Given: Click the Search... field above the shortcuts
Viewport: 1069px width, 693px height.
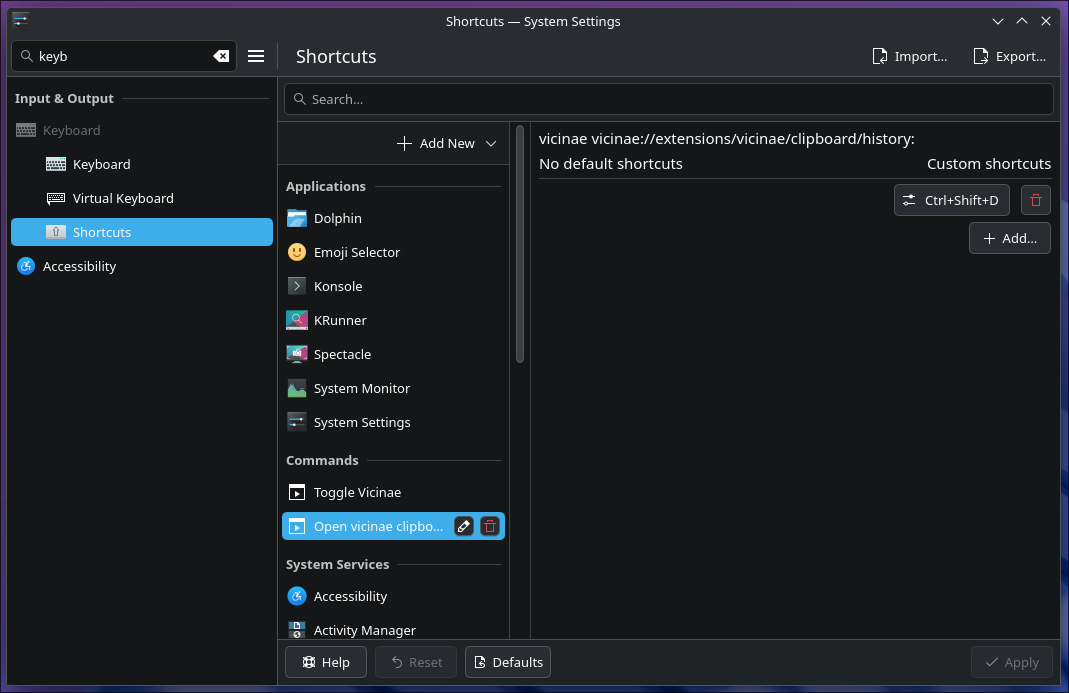Looking at the screenshot, I should tap(668, 98).
